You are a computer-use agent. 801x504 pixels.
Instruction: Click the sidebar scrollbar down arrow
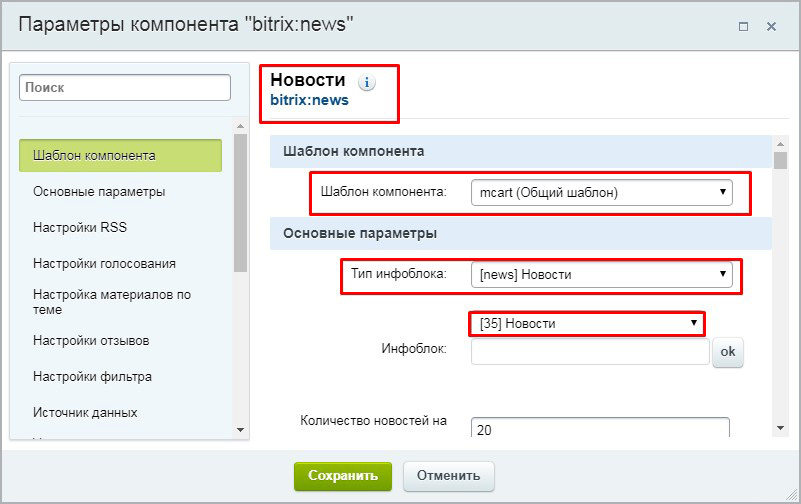point(240,429)
